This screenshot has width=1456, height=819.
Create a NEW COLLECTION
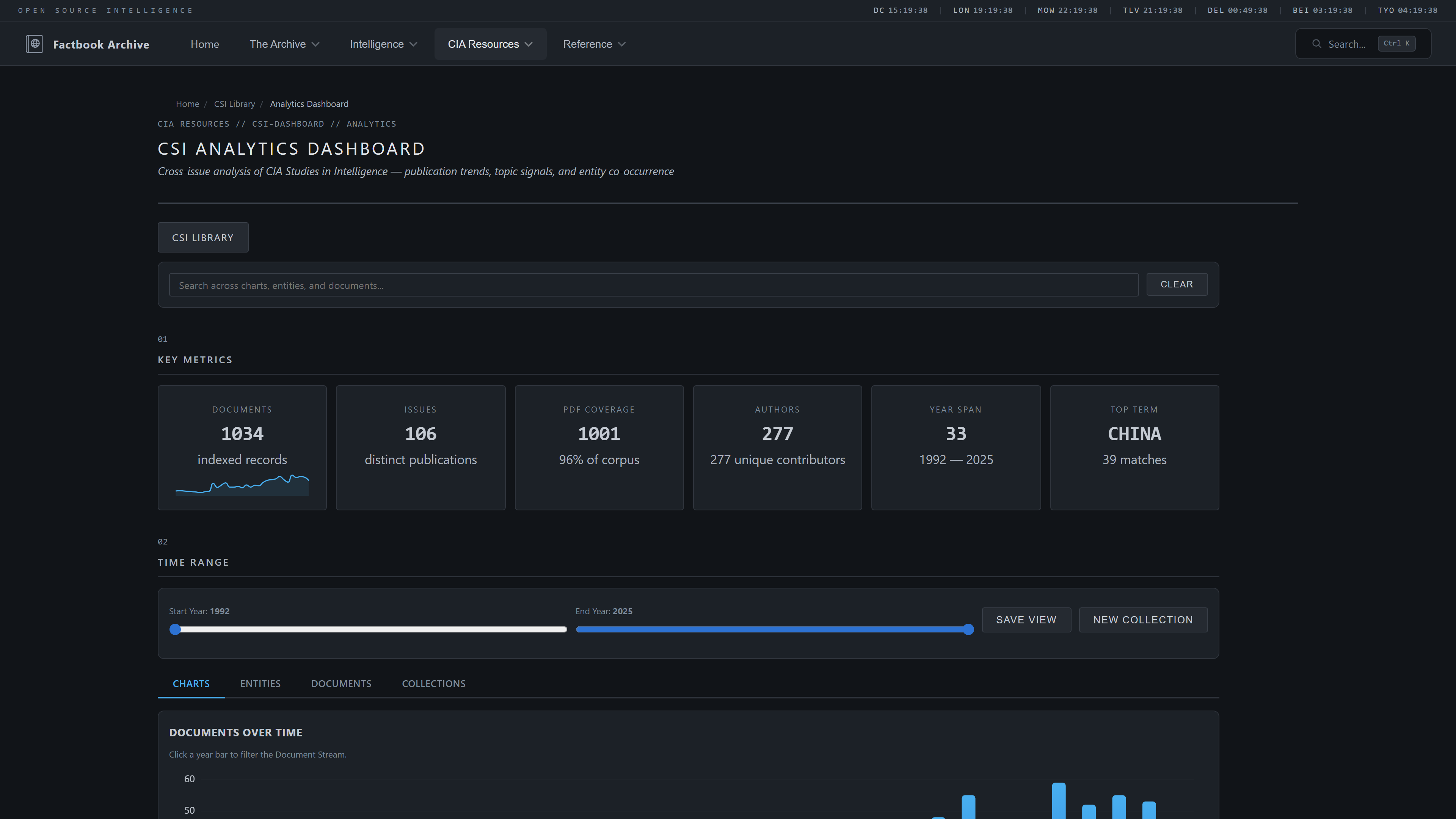tap(1143, 620)
